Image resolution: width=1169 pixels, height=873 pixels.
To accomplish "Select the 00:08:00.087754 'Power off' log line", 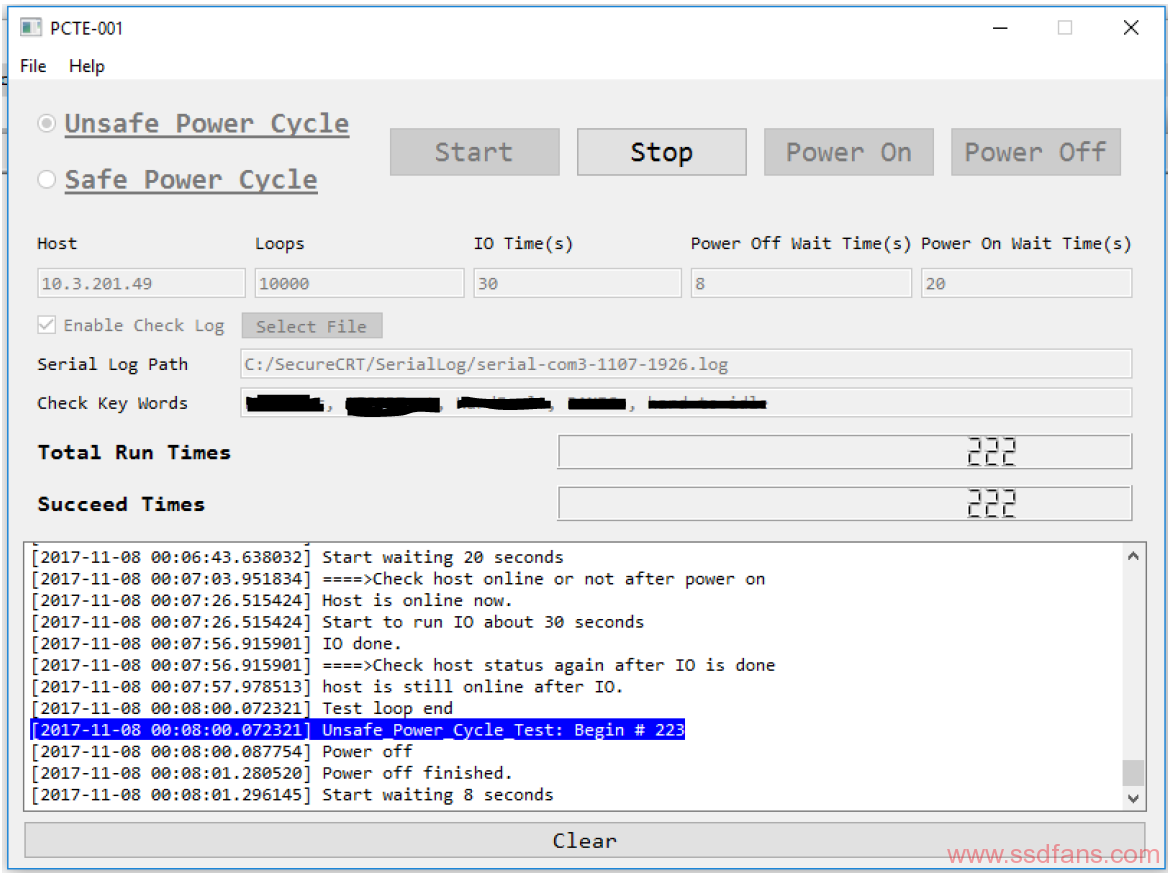I will pyautogui.click(x=221, y=751).
